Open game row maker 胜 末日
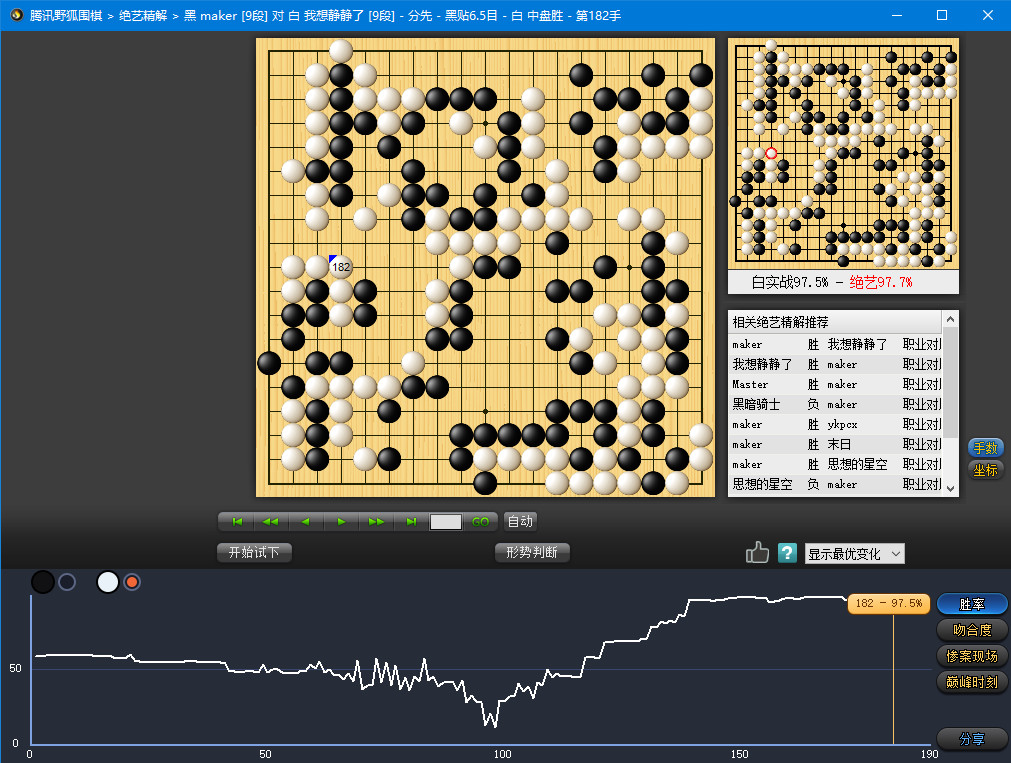 836,444
